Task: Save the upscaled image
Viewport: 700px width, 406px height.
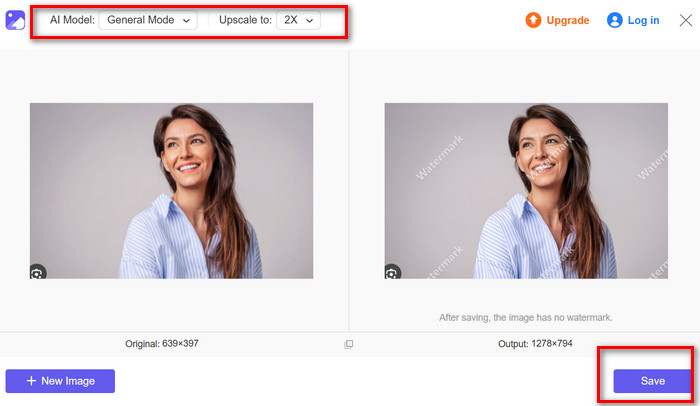Action: tap(652, 381)
